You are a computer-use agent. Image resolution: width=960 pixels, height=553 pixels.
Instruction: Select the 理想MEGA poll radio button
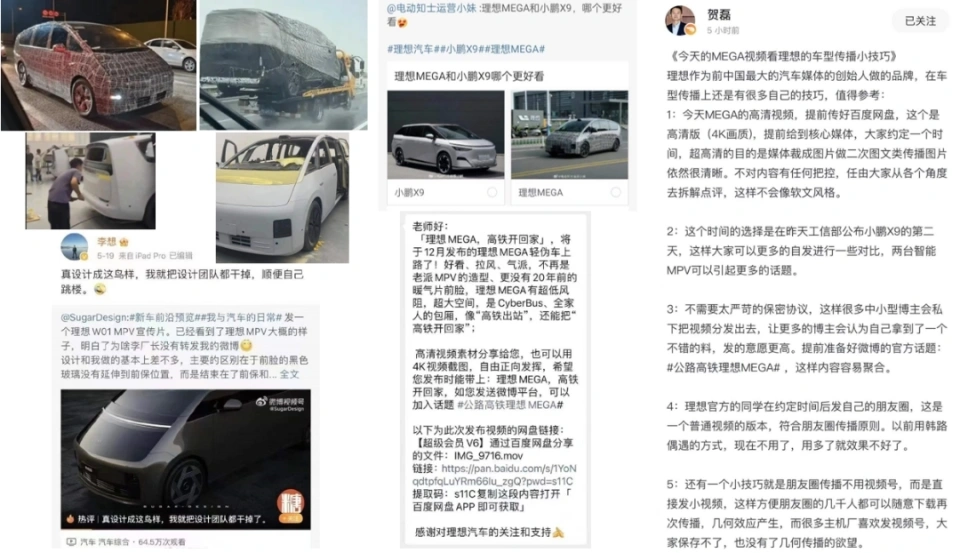click(615, 192)
